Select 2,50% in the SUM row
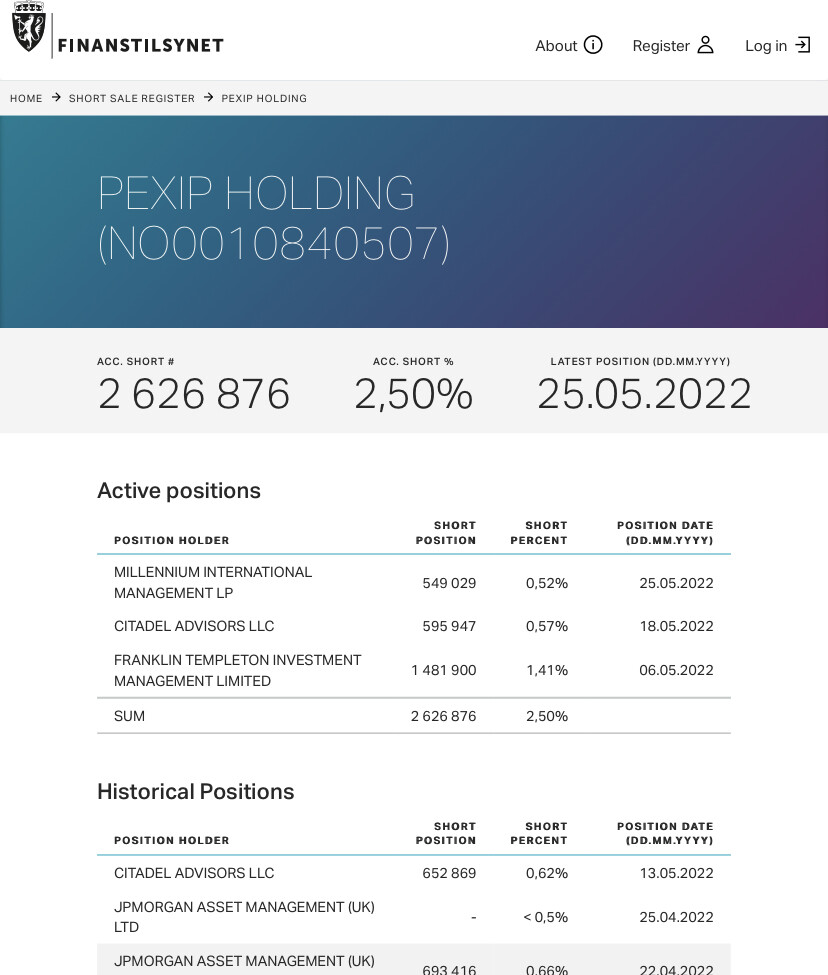 pyautogui.click(x=547, y=716)
